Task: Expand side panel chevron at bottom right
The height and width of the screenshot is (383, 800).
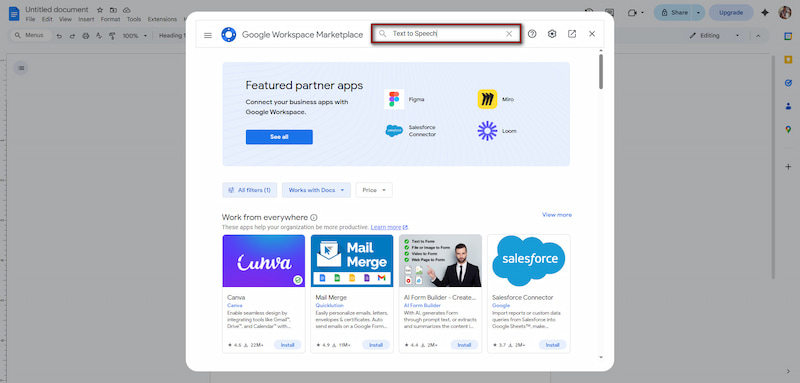Action: [788, 371]
